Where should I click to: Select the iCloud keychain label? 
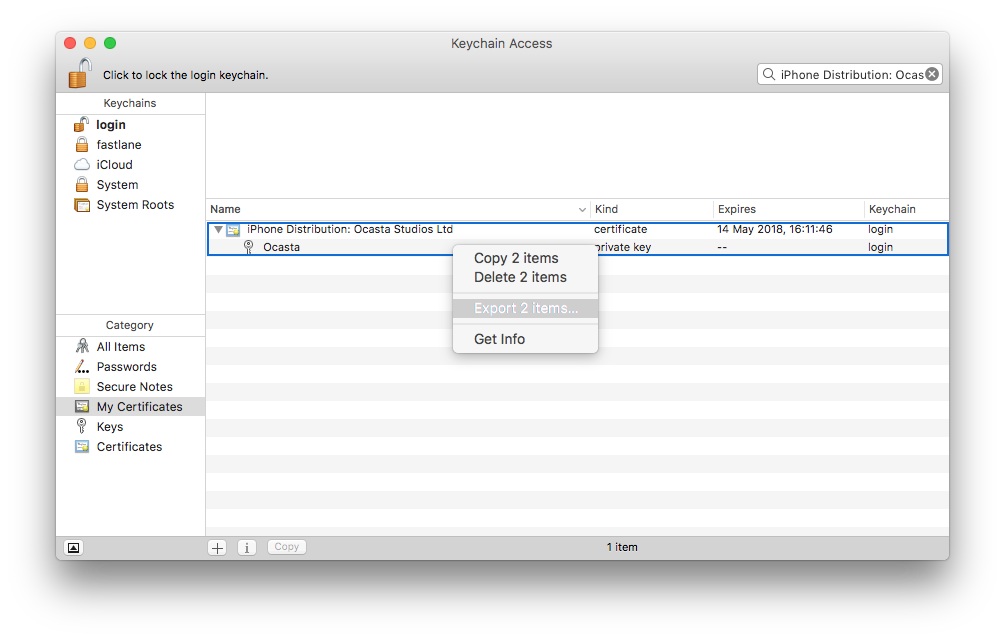tap(114, 165)
